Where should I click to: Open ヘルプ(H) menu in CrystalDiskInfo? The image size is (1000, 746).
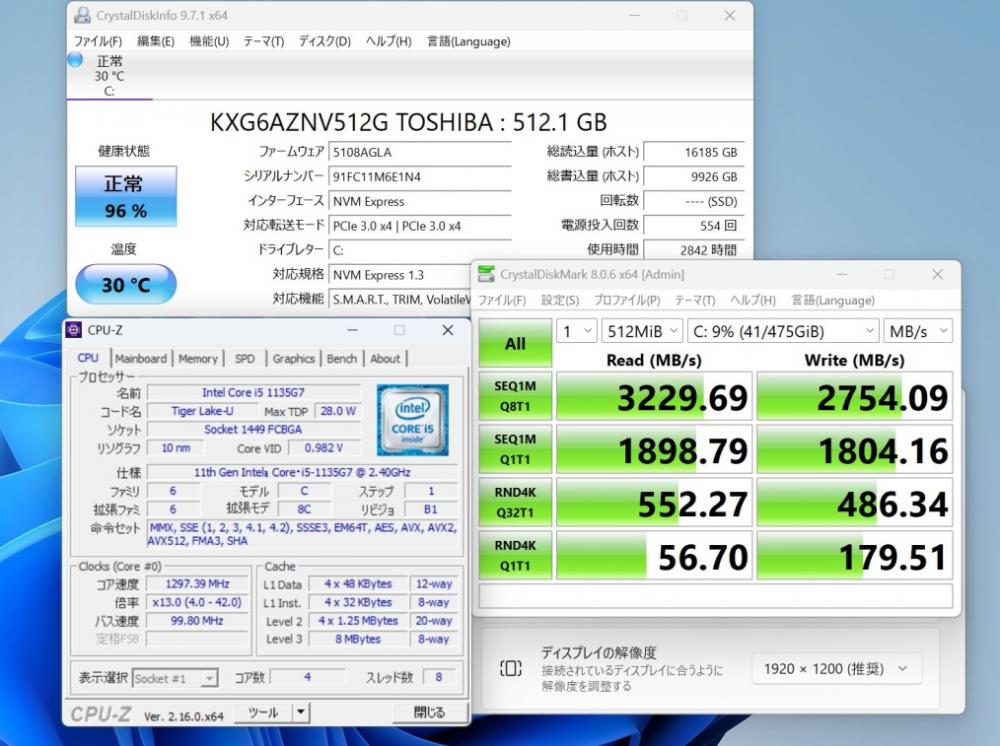388,41
